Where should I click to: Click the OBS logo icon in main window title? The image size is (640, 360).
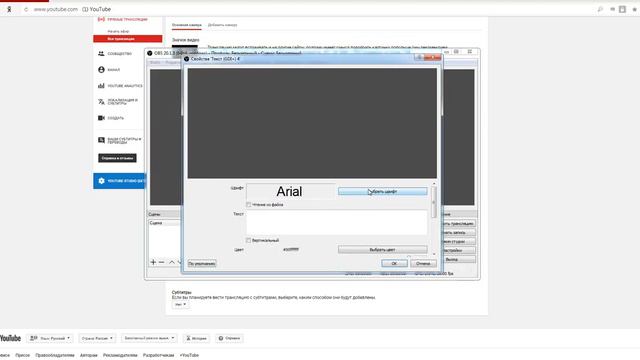point(150,53)
